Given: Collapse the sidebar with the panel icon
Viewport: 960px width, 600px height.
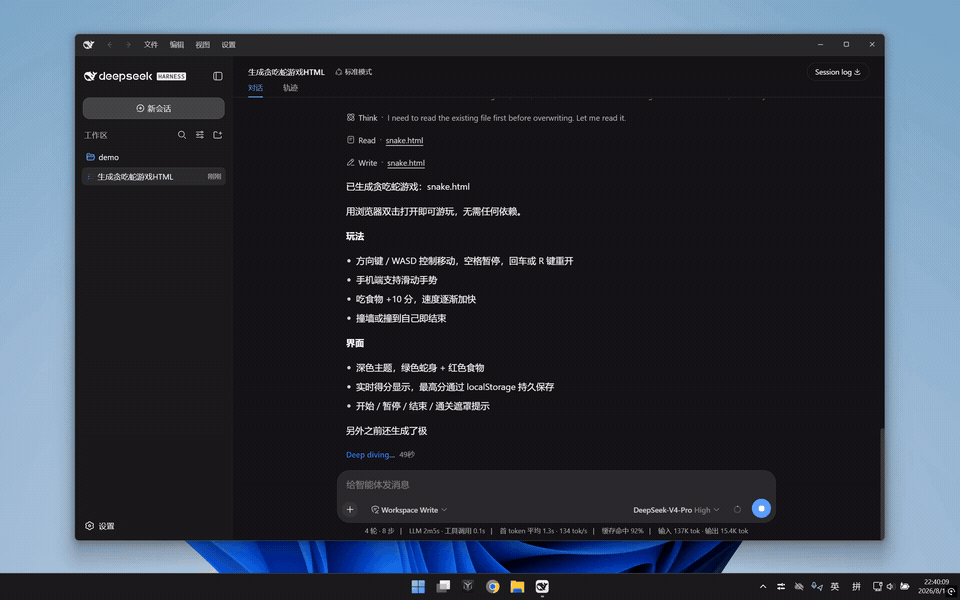Looking at the screenshot, I should pyautogui.click(x=217, y=76).
